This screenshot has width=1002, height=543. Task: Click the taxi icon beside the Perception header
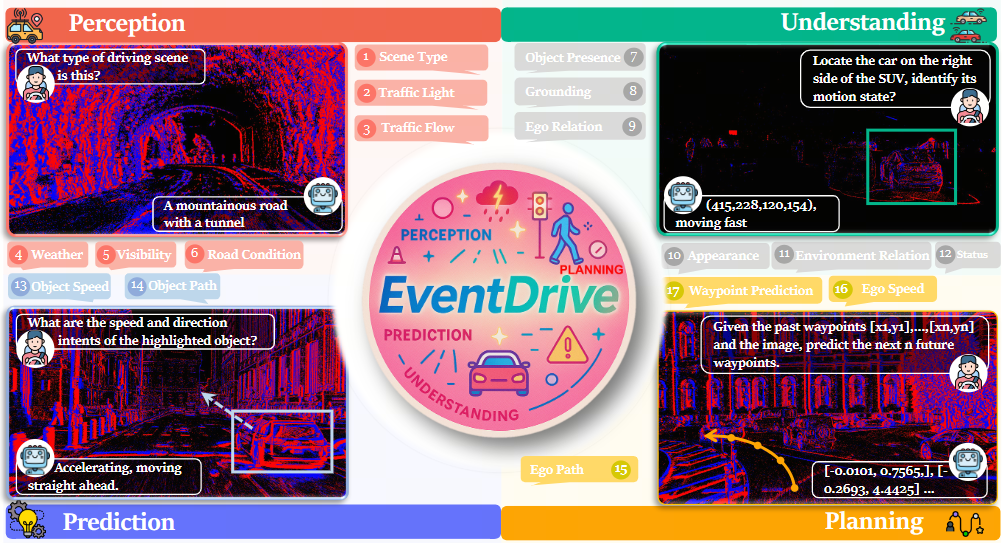[25, 26]
